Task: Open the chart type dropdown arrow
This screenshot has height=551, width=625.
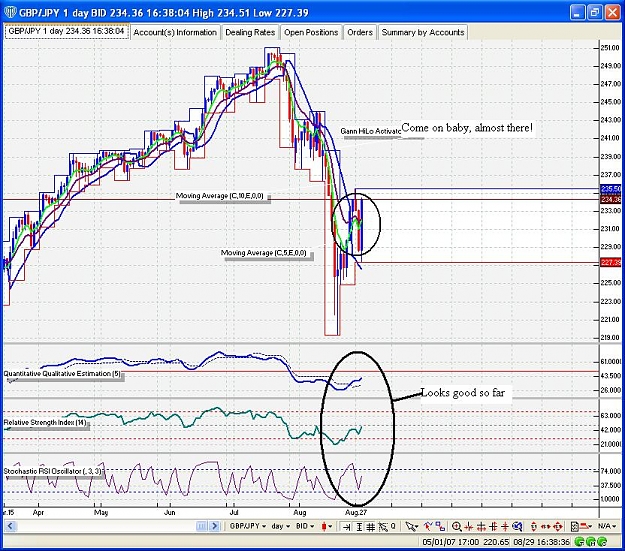Action: tap(330, 526)
